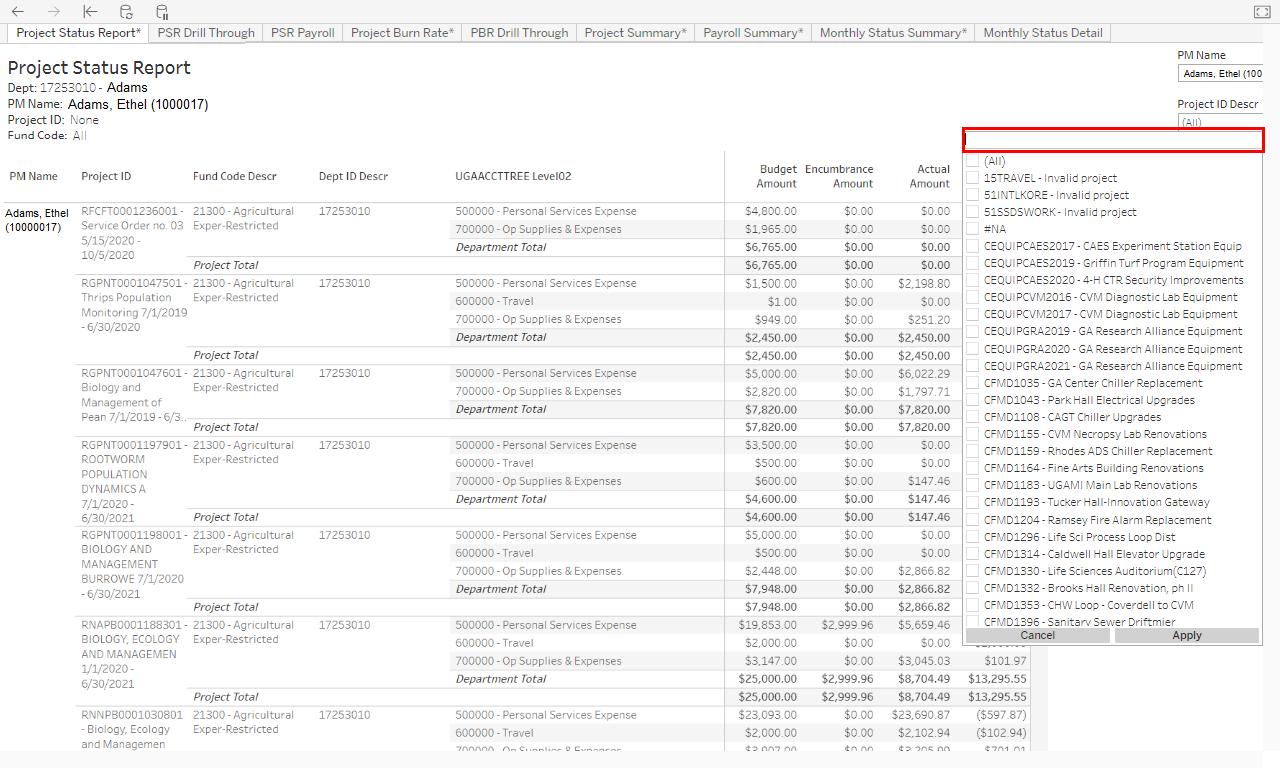Check CEQUIPCAES2019 - Griffin Turf Program Equipment
The image size is (1280, 768).
[x=972, y=263]
